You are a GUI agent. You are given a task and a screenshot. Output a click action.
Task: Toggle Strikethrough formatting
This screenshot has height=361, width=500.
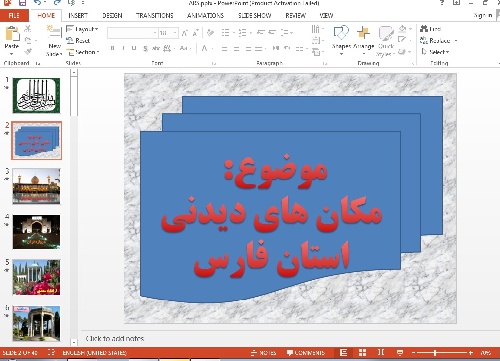pyautogui.click(x=156, y=48)
